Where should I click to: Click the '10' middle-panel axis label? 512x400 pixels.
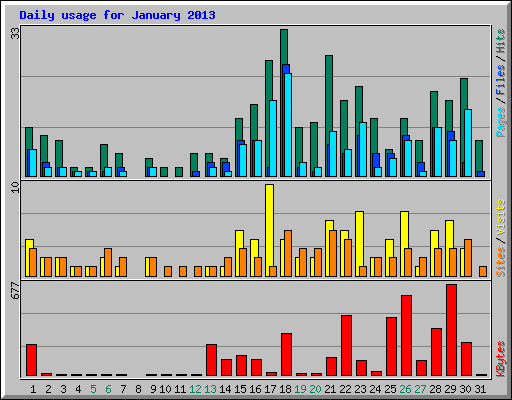pyautogui.click(x=15, y=187)
